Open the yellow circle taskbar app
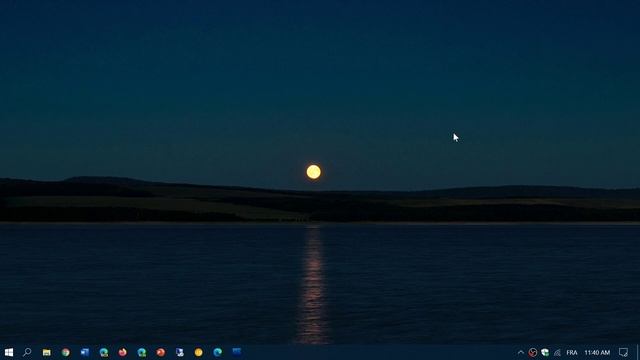The image size is (640, 360). coord(198,352)
